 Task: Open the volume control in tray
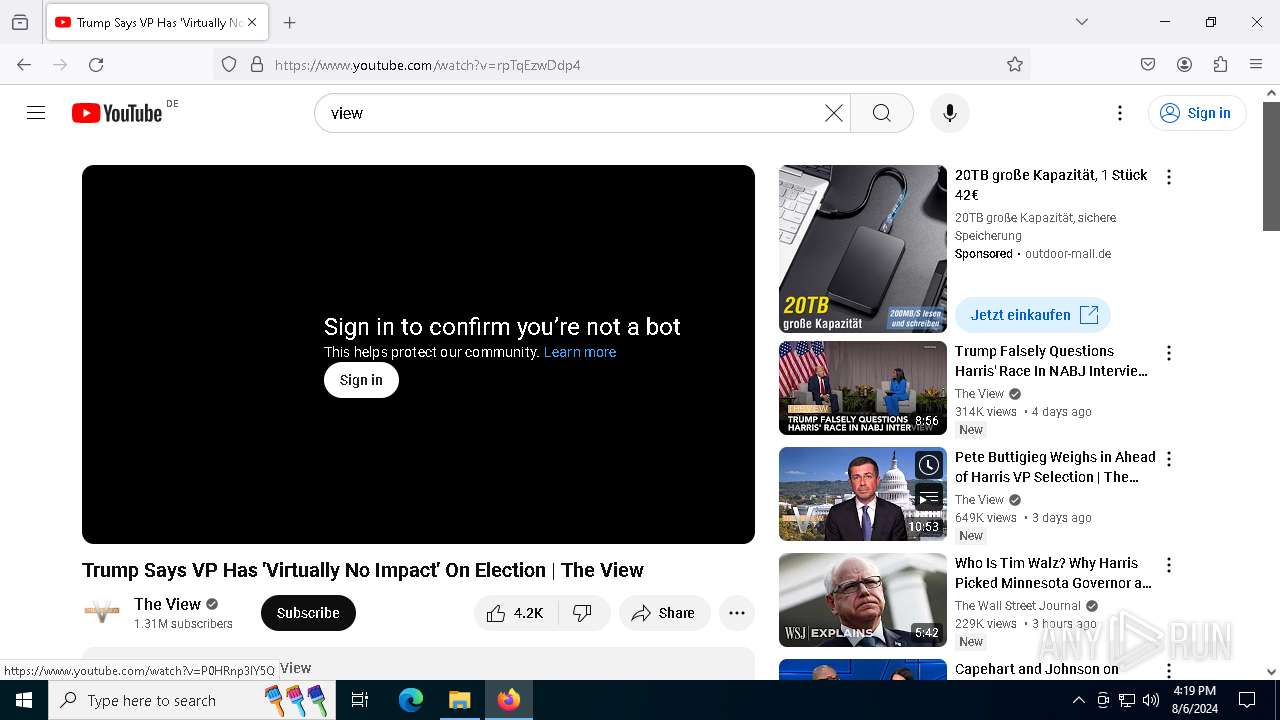tap(1151, 700)
